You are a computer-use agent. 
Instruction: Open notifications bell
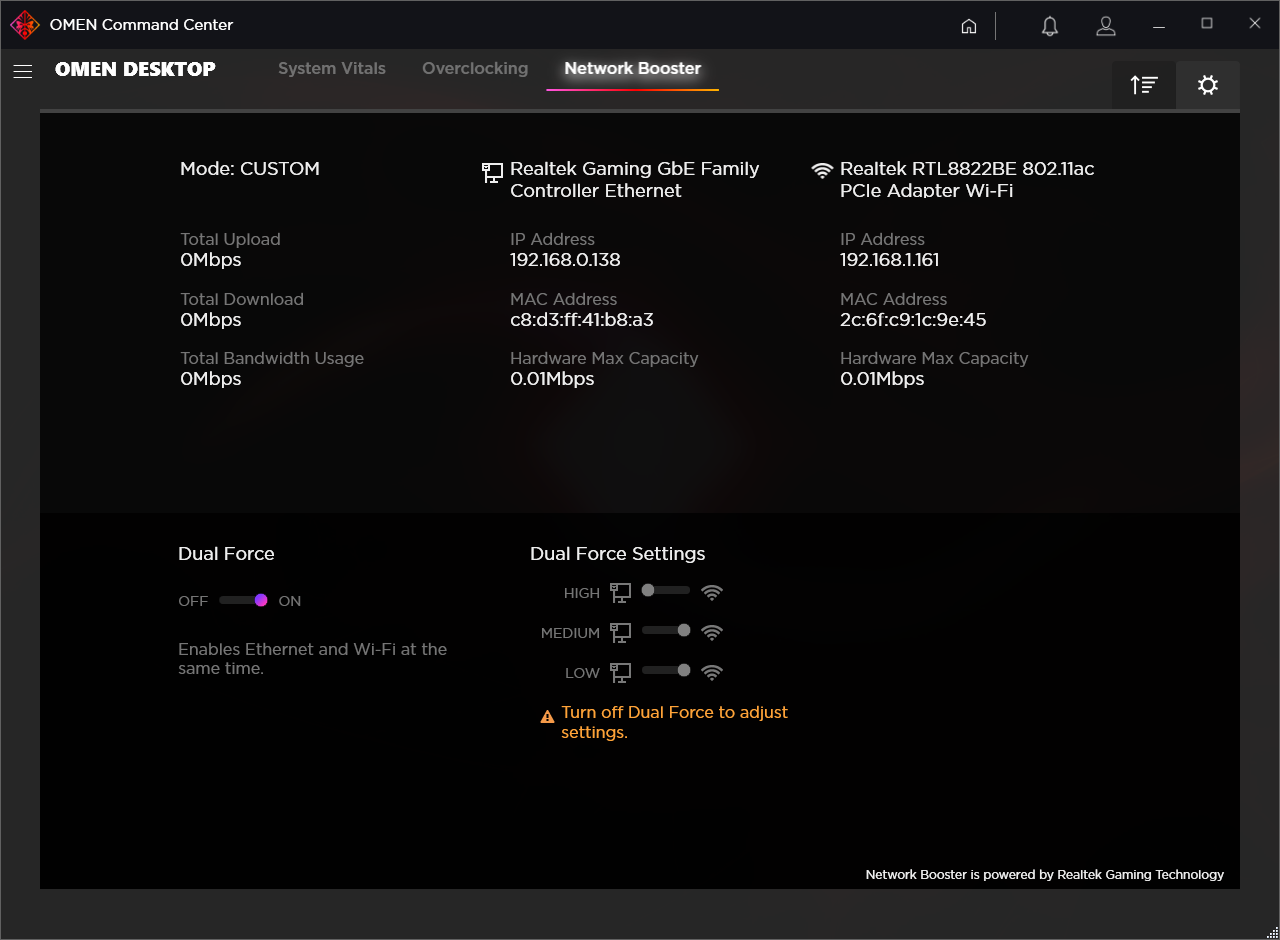click(1050, 26)
